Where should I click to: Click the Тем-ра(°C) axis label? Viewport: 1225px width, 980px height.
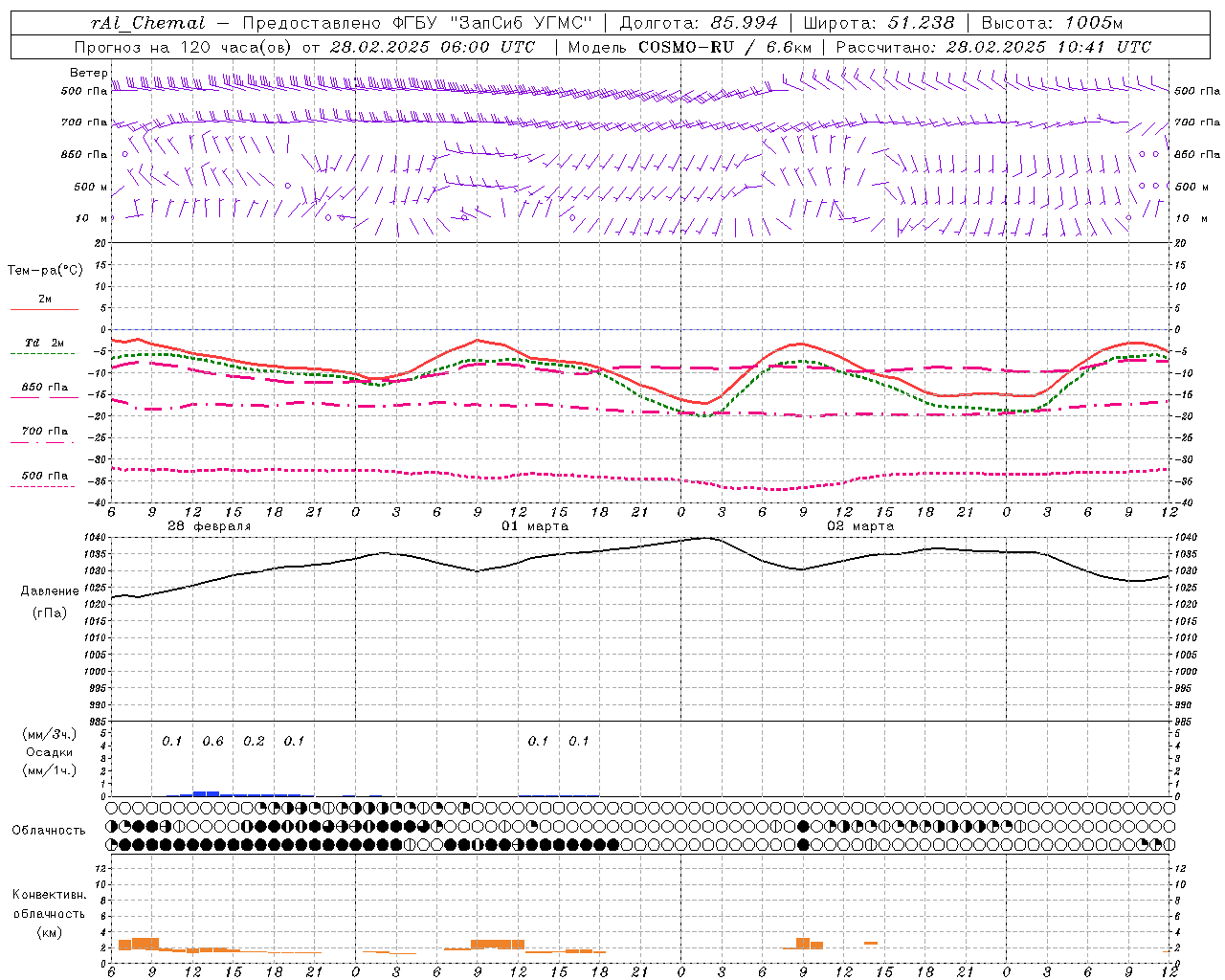click(x=45, y=271)
